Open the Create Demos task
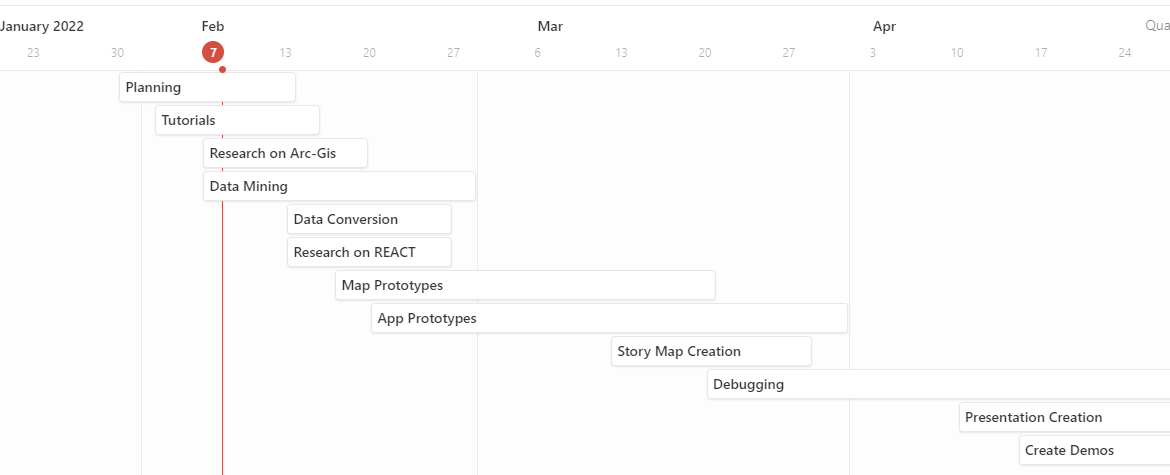 coord(1093,450)
